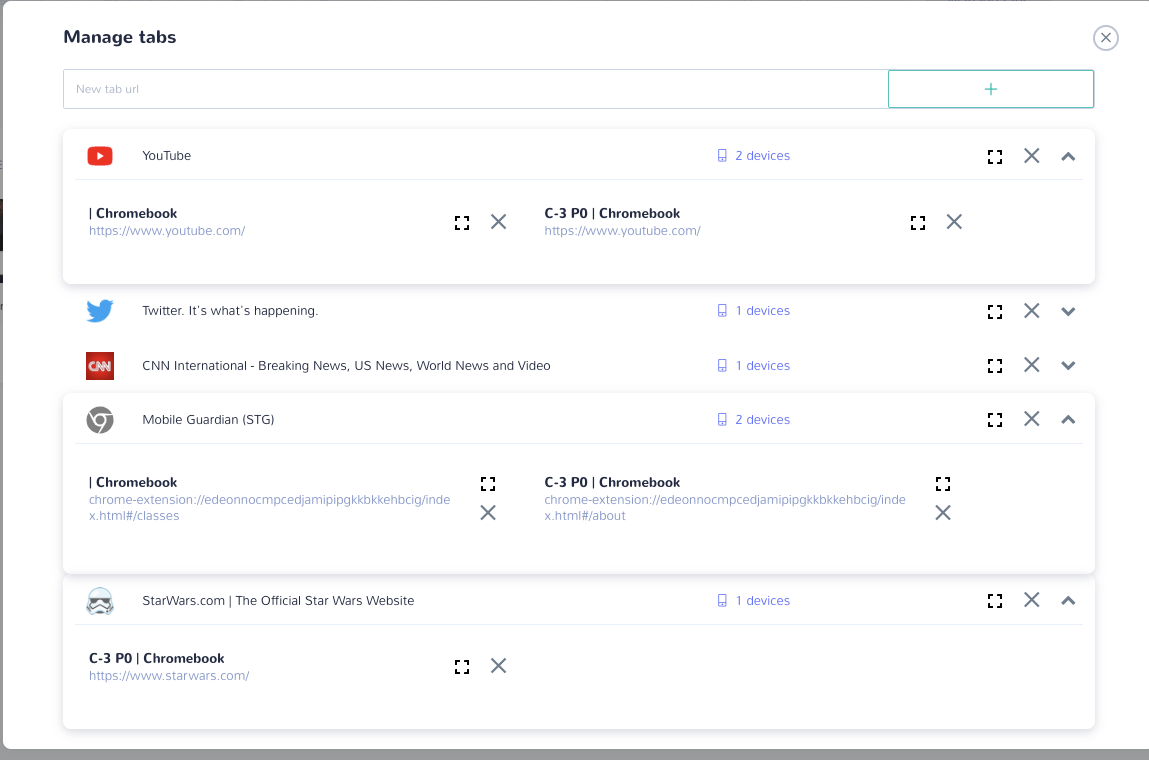Close YouTube tab on all devices
Viewport: 1149px width, 760px height.
coord(1032,155)
